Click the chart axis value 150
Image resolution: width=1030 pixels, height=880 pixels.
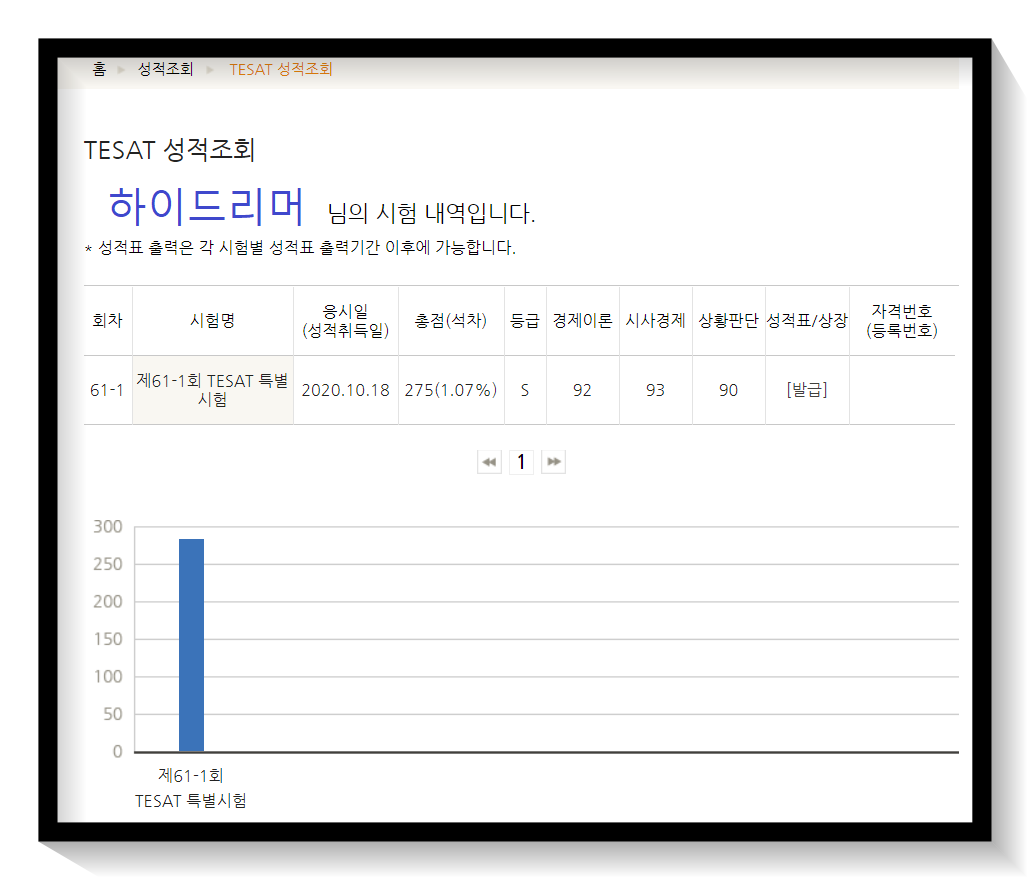coord(108,639)
